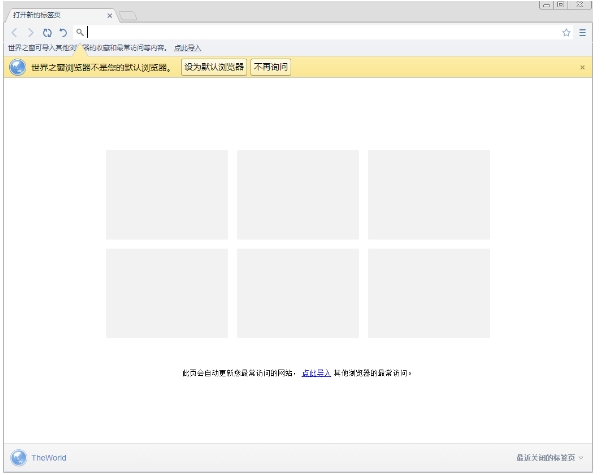Click the undo closed tab icon
Image resolution: width=606 pixels, height=475 pixels.
point(63,33)
